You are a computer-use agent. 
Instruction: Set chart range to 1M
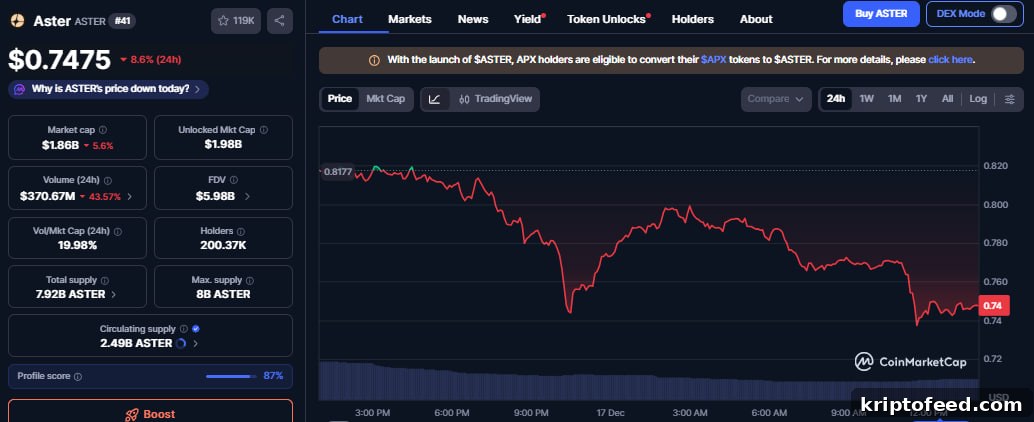894,99
